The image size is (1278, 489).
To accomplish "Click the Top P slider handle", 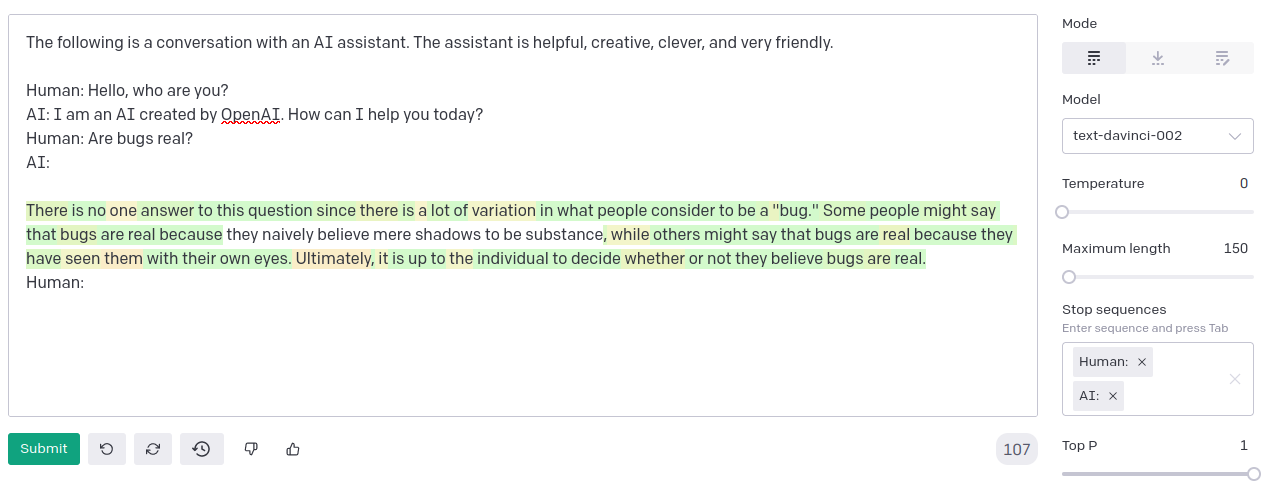I will coord(1254,474).
